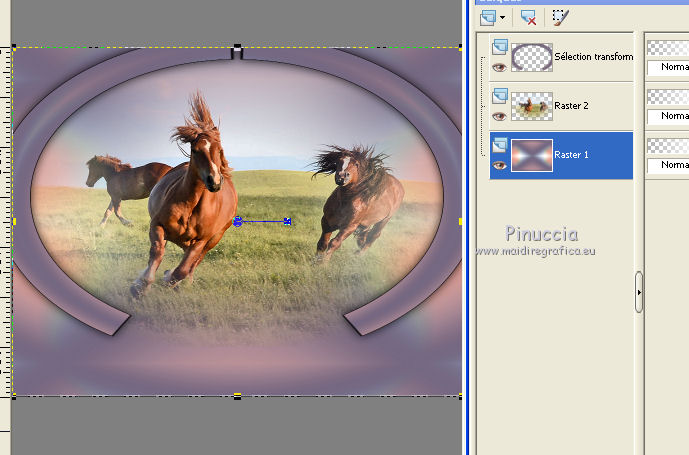
Task: Click the Sélection transform layer type icon
Action: point(500,47)
